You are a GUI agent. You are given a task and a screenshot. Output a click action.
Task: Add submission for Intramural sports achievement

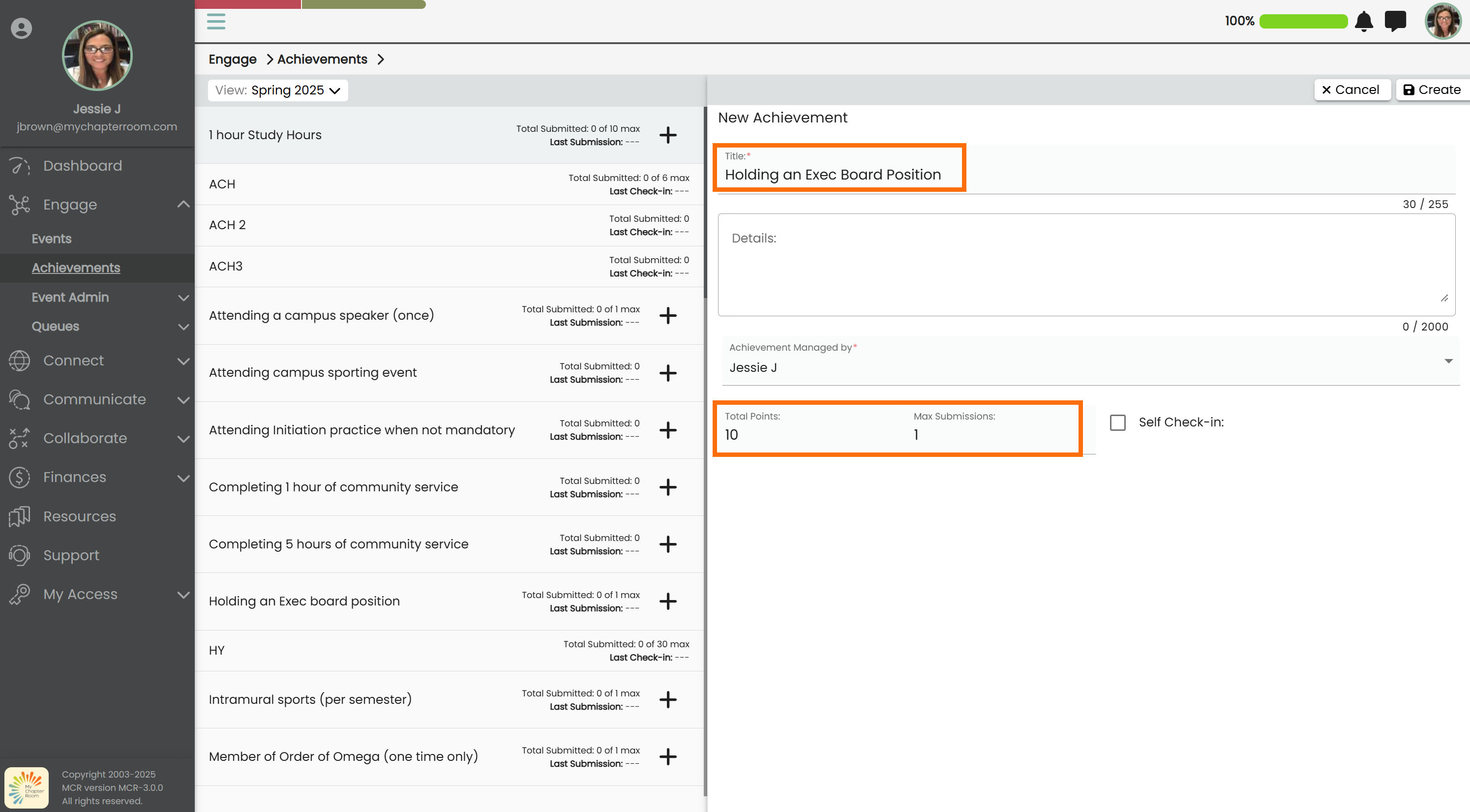pos(668,699)
